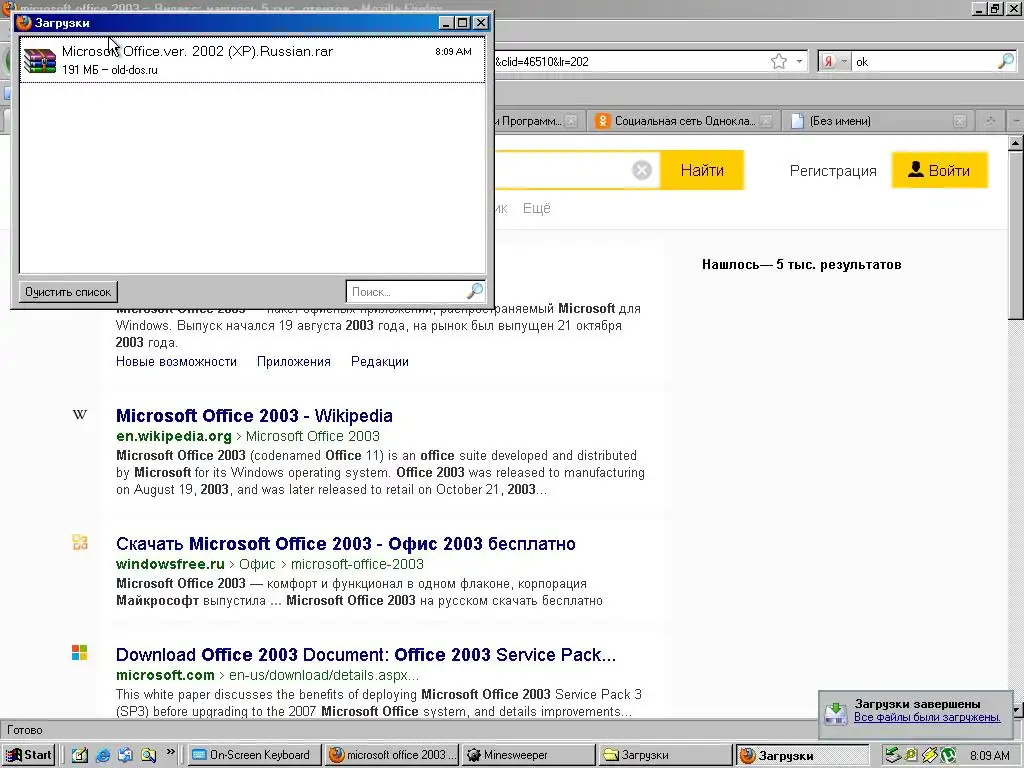
Task: Click the safely-remove-hardware tray icon
Action: click(893, 756)
